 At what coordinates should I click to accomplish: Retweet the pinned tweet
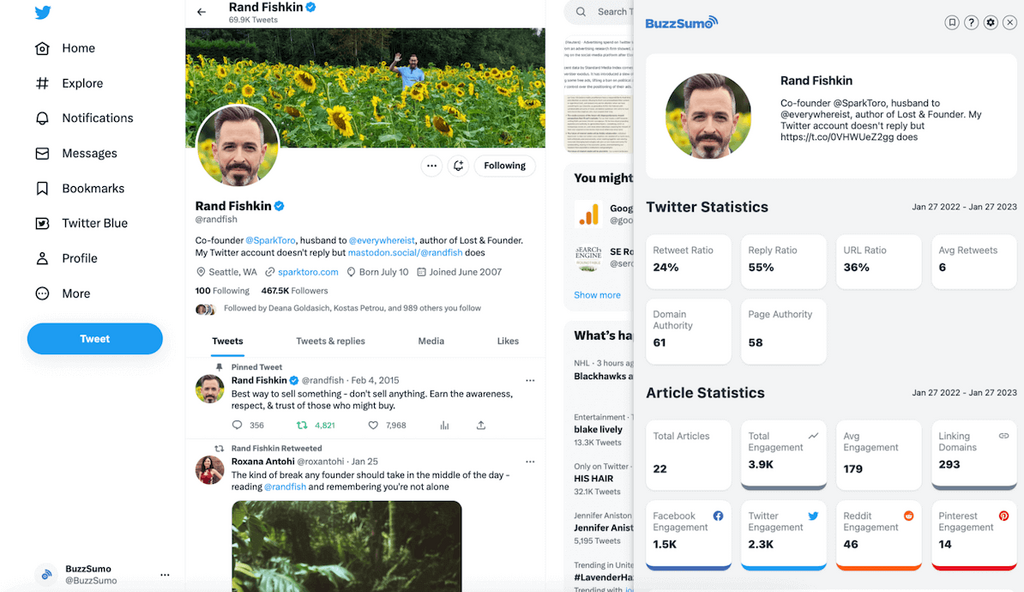(304, 425)
